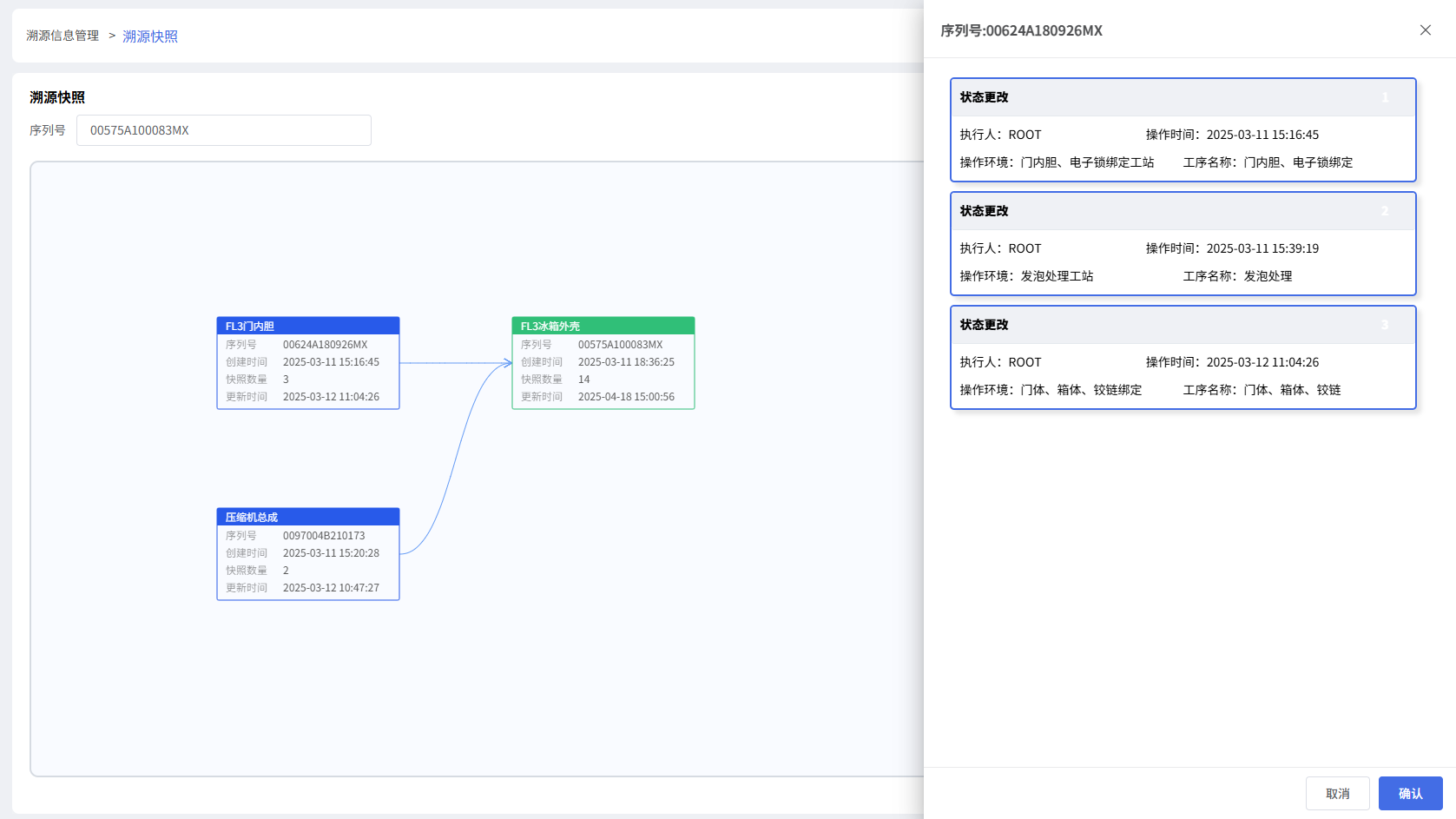Focus the 序列号 input field

pyautogui.click(x=224, y=130)
